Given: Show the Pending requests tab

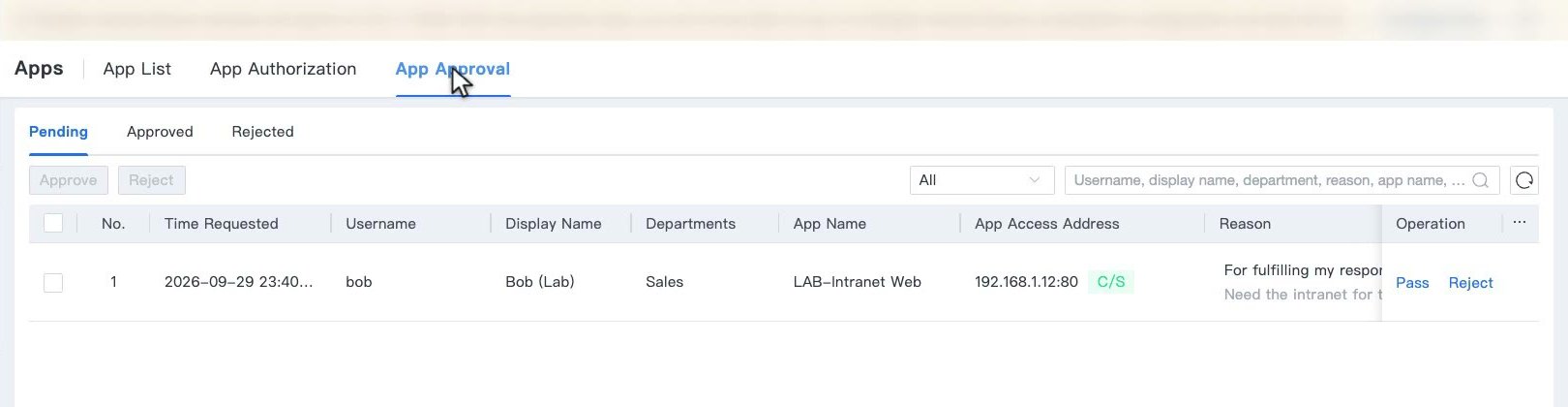Looking at the screenshot, I should pyautogui.click(x=58, y=132).
